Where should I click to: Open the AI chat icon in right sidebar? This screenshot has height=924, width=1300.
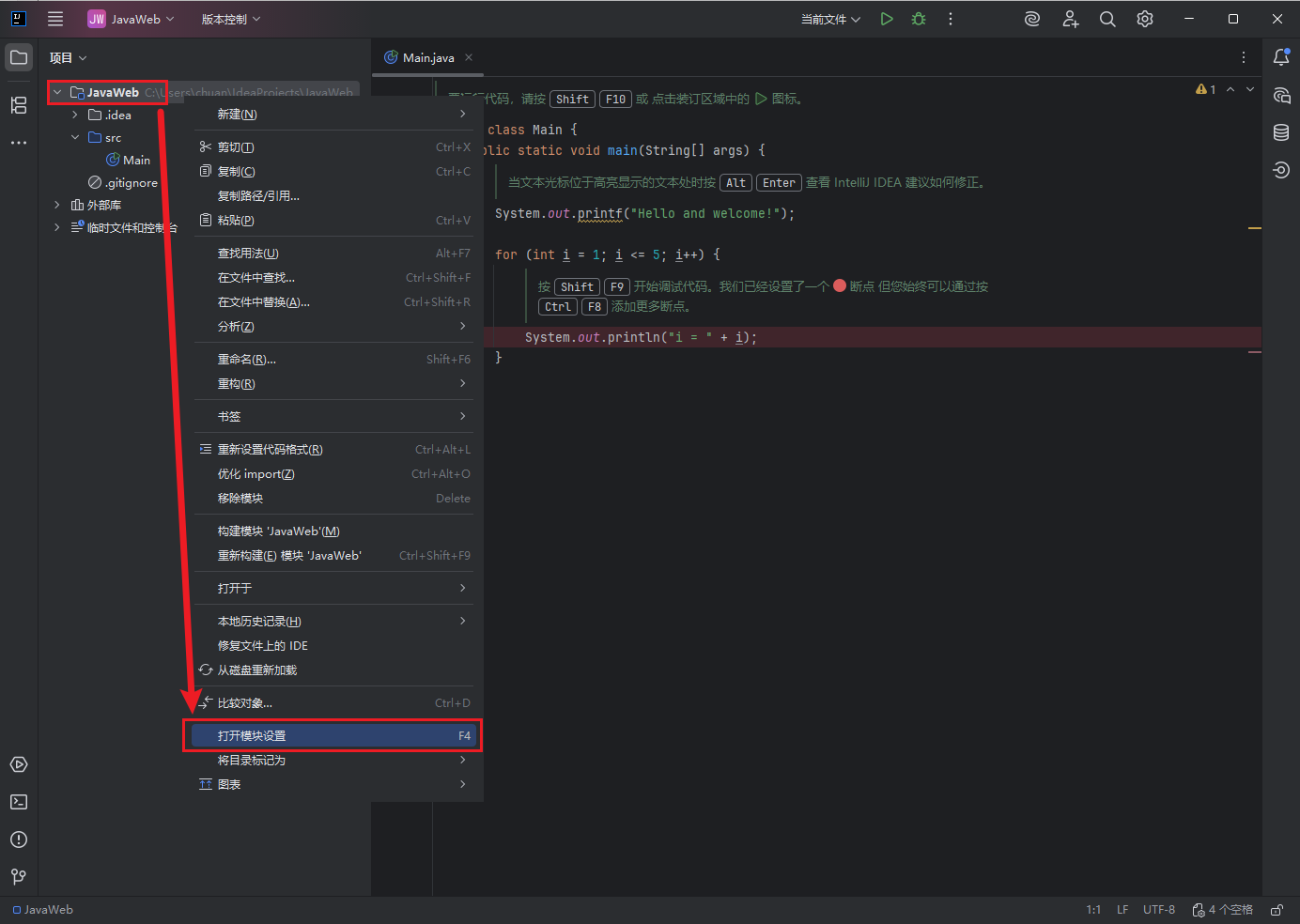click(x=1281, y=95)
